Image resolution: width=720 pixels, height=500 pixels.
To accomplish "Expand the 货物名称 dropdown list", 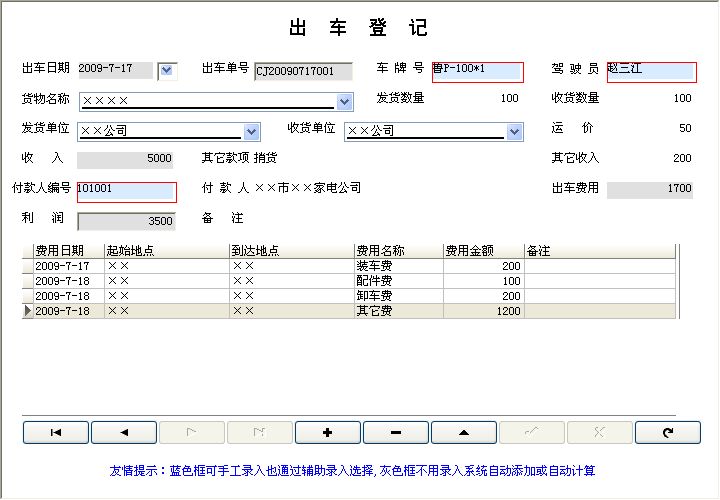I will click(344, 101).
